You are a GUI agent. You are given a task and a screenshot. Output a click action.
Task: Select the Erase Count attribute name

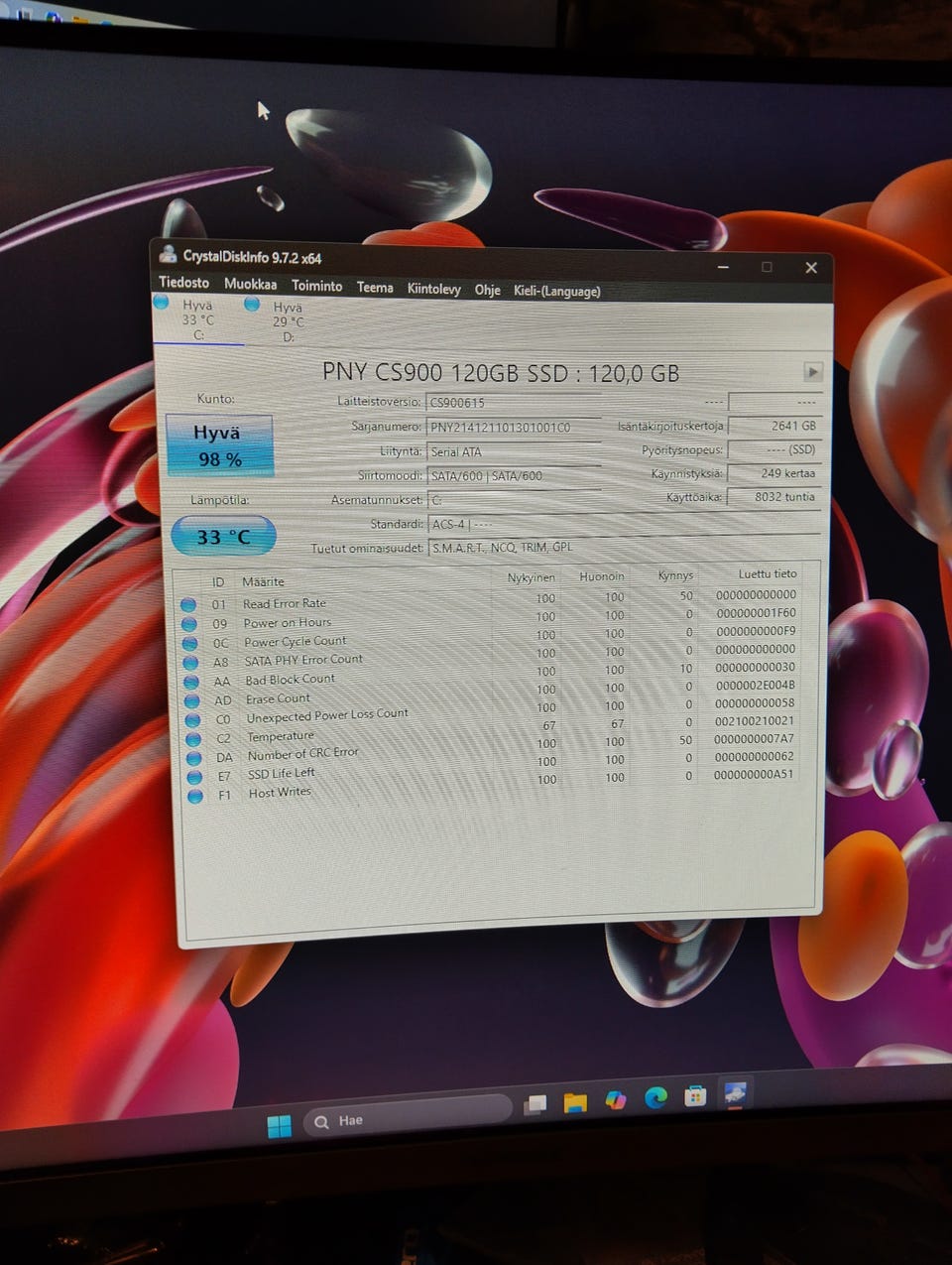click(x=278, y=698)
